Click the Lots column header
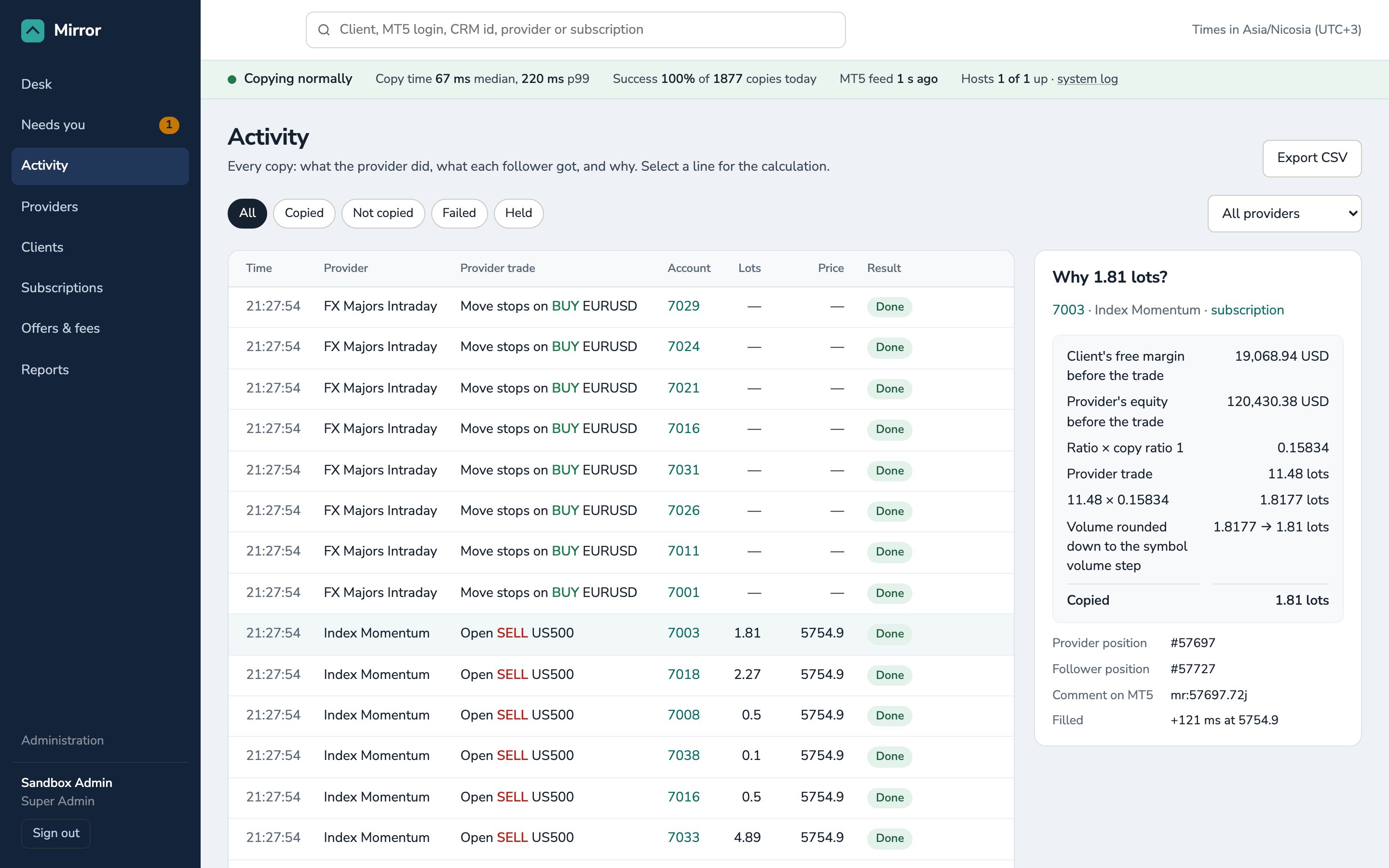Viewport: 1389px width, 868px height. pos(749,268)
